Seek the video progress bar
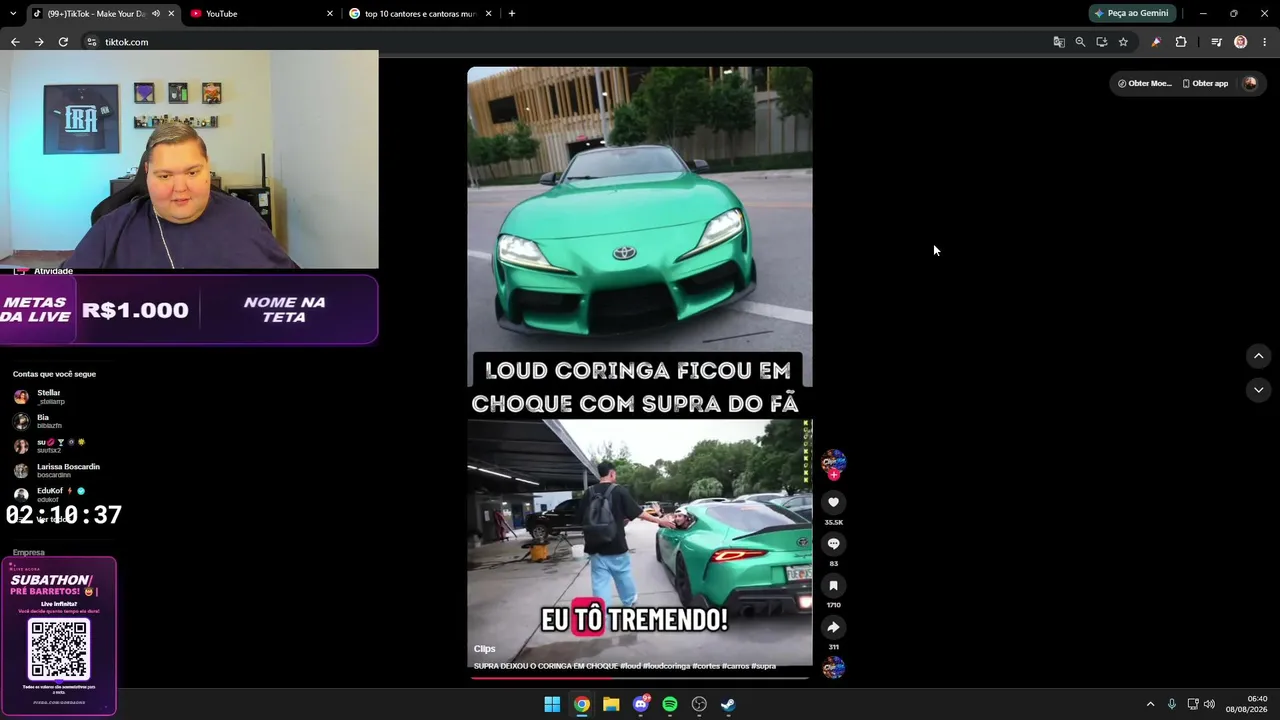 tap(639, 678)
